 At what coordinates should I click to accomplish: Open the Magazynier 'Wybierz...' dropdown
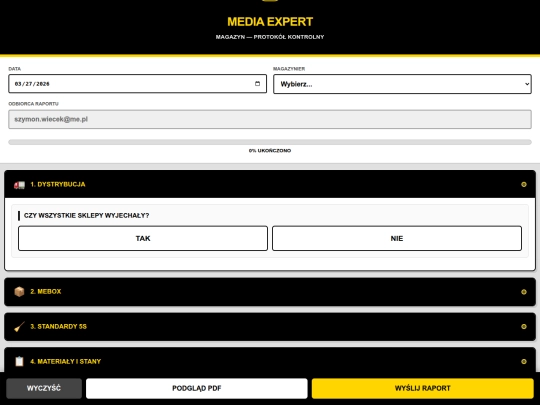402,84
